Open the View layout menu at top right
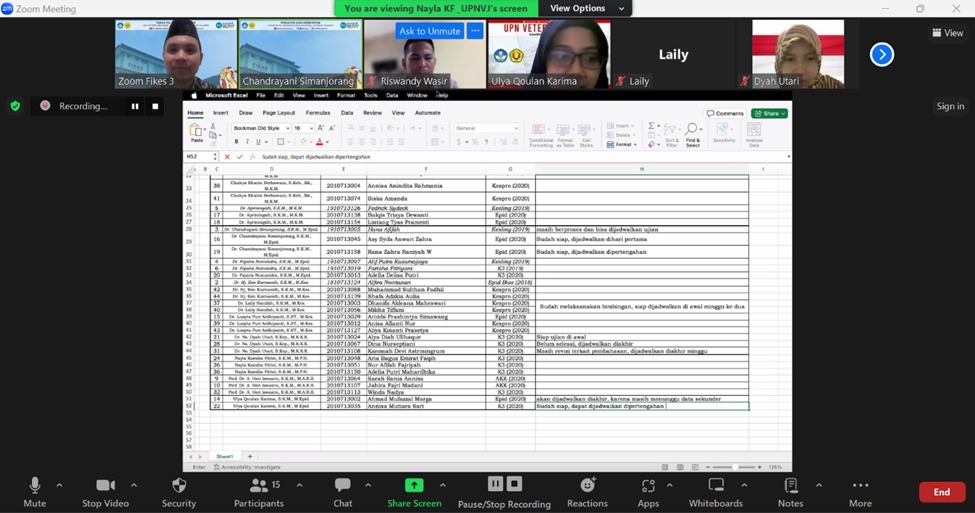Image resolution: width=975 pixels, height=513 pixels. (x=947, y=33)
